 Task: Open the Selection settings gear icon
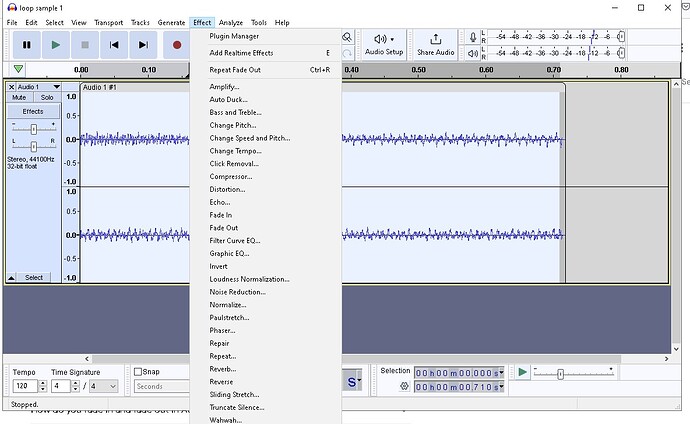pyautogui.click(x=404, y=386)
